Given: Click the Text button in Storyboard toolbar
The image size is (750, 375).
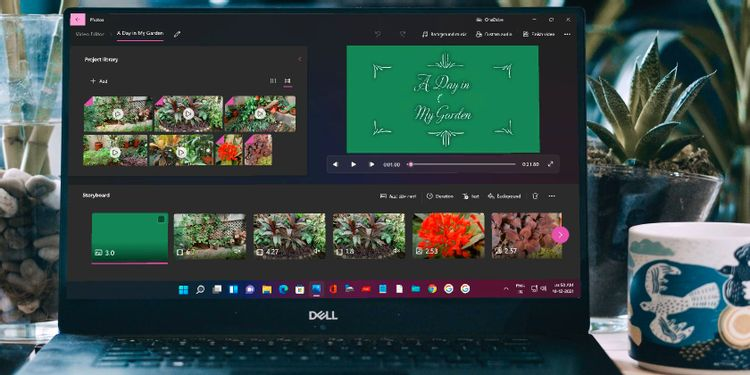Looking at the screenshot, I should 471,196.
